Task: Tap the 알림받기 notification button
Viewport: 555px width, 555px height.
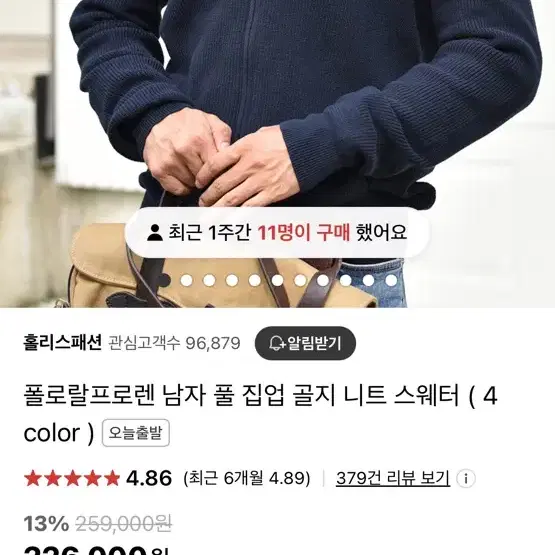Action: [305, 343]
